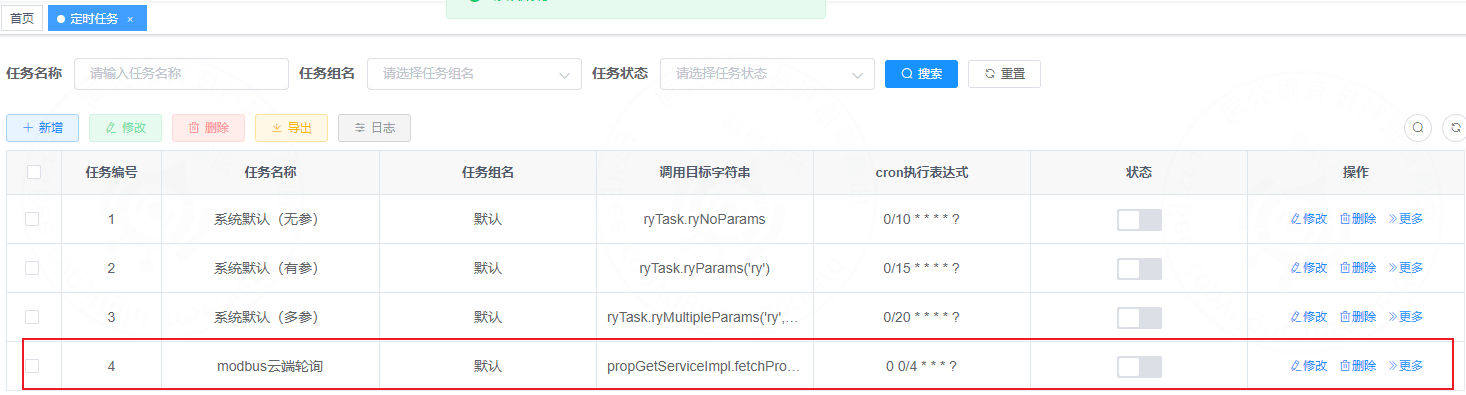Expand the 任务状态 dropdown
This screenshot has width=1466, height=395.
767,74
